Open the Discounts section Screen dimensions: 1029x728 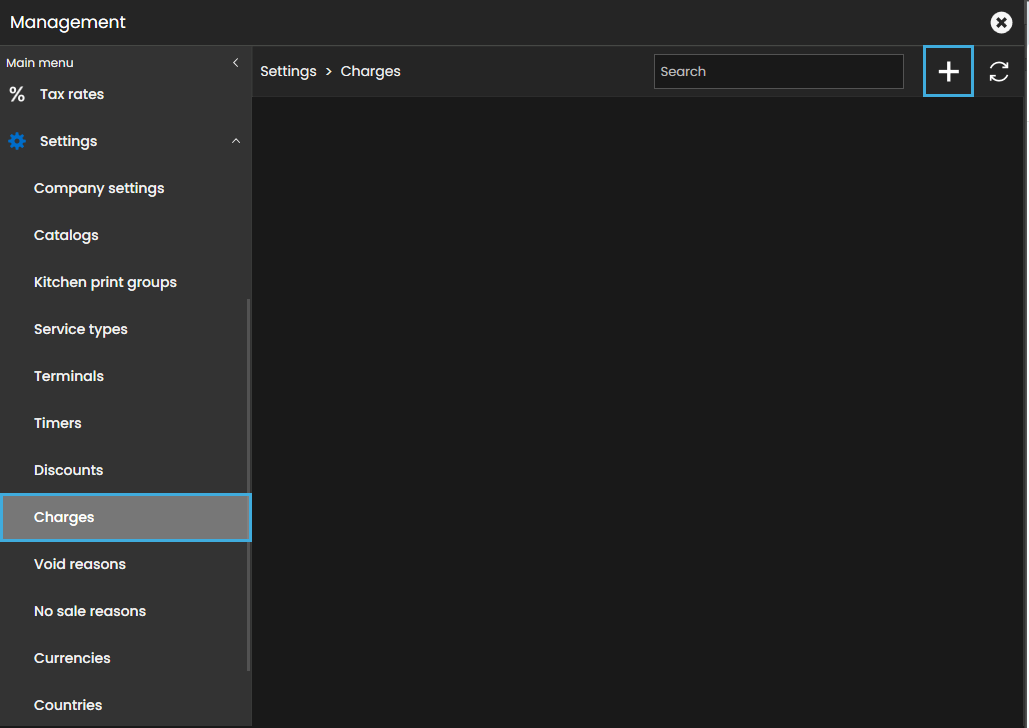tap(68, 470)
